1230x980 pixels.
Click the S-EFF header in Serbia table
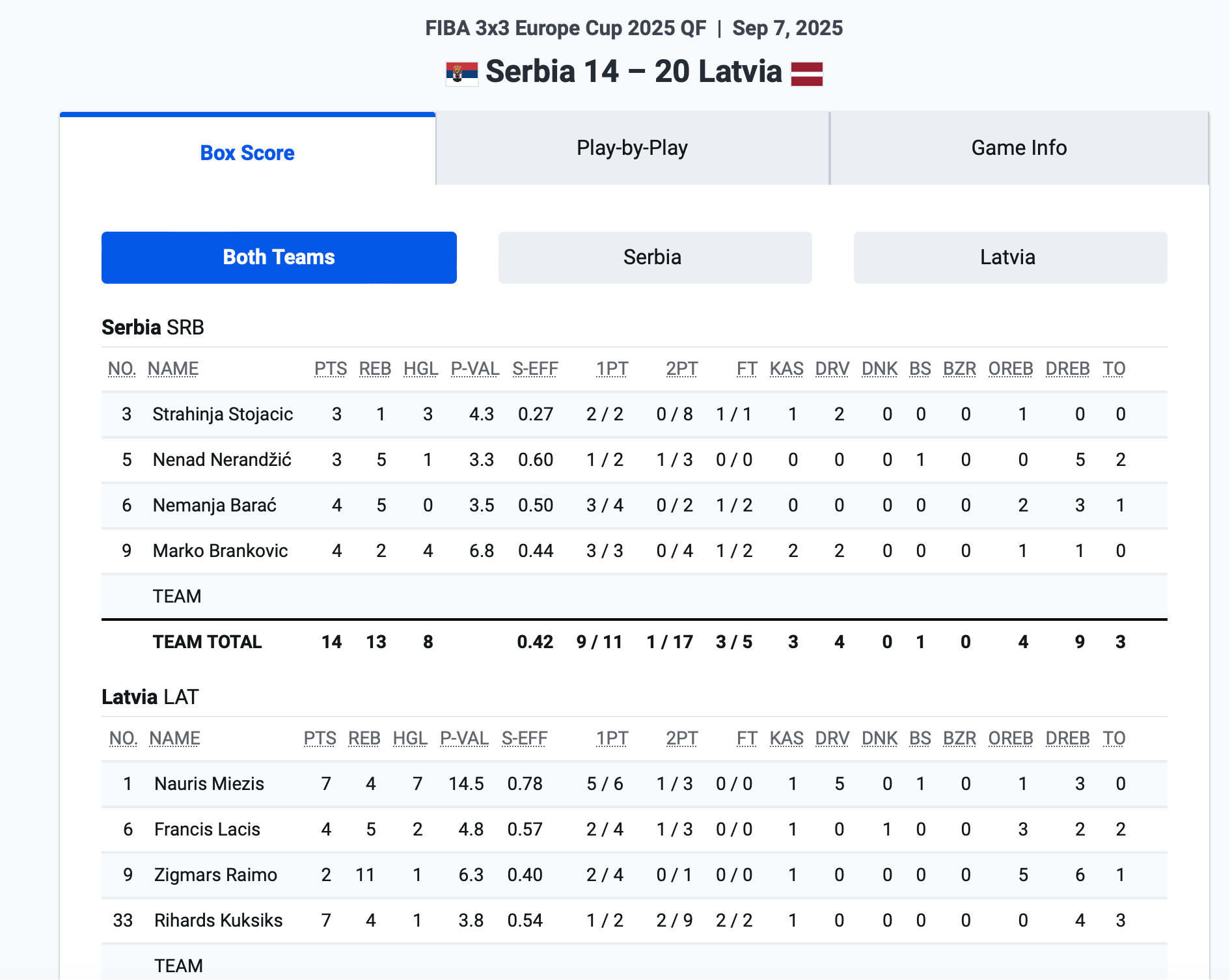[535, 368]
